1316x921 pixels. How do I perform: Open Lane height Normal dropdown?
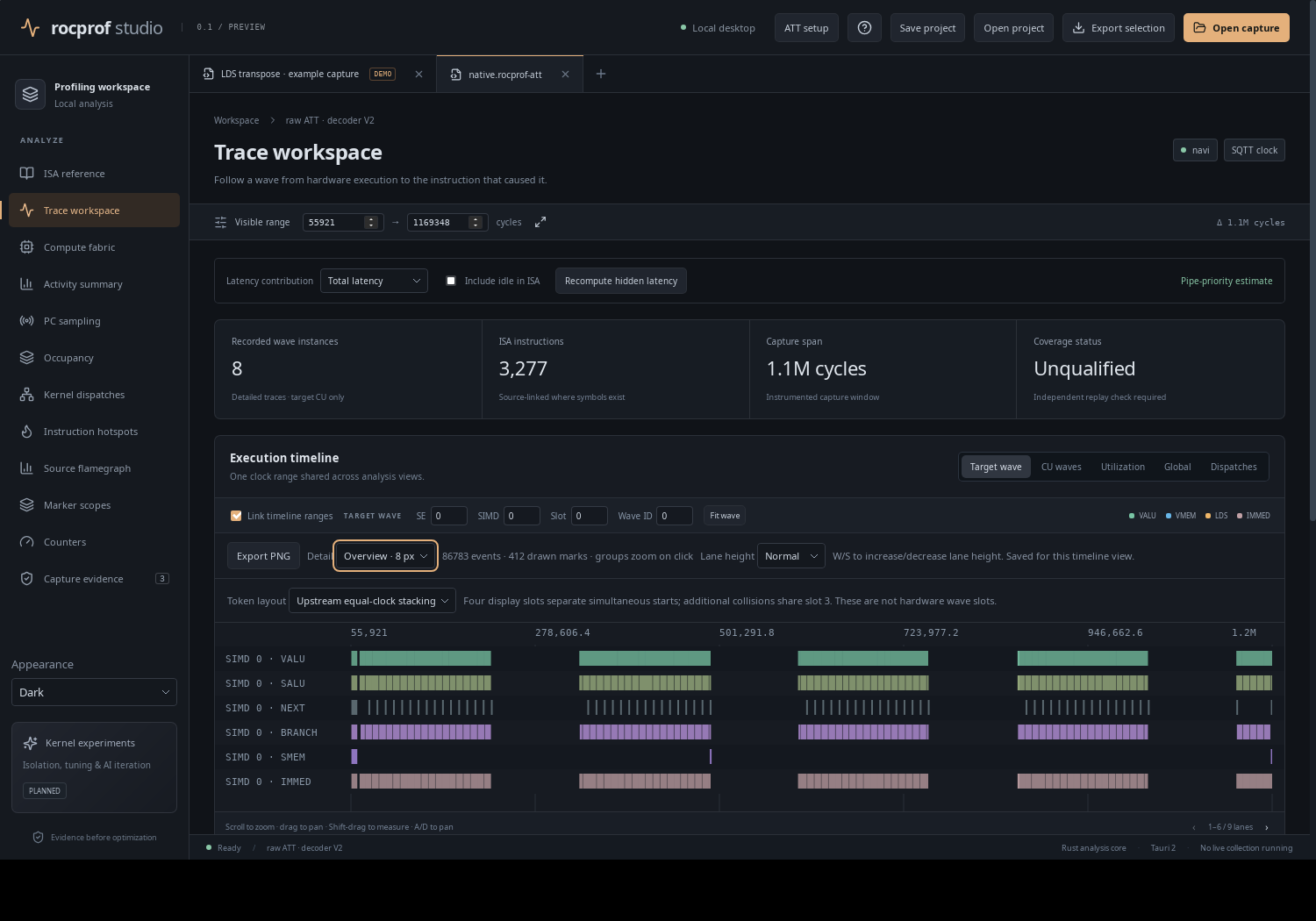click(x=791, y=556)
